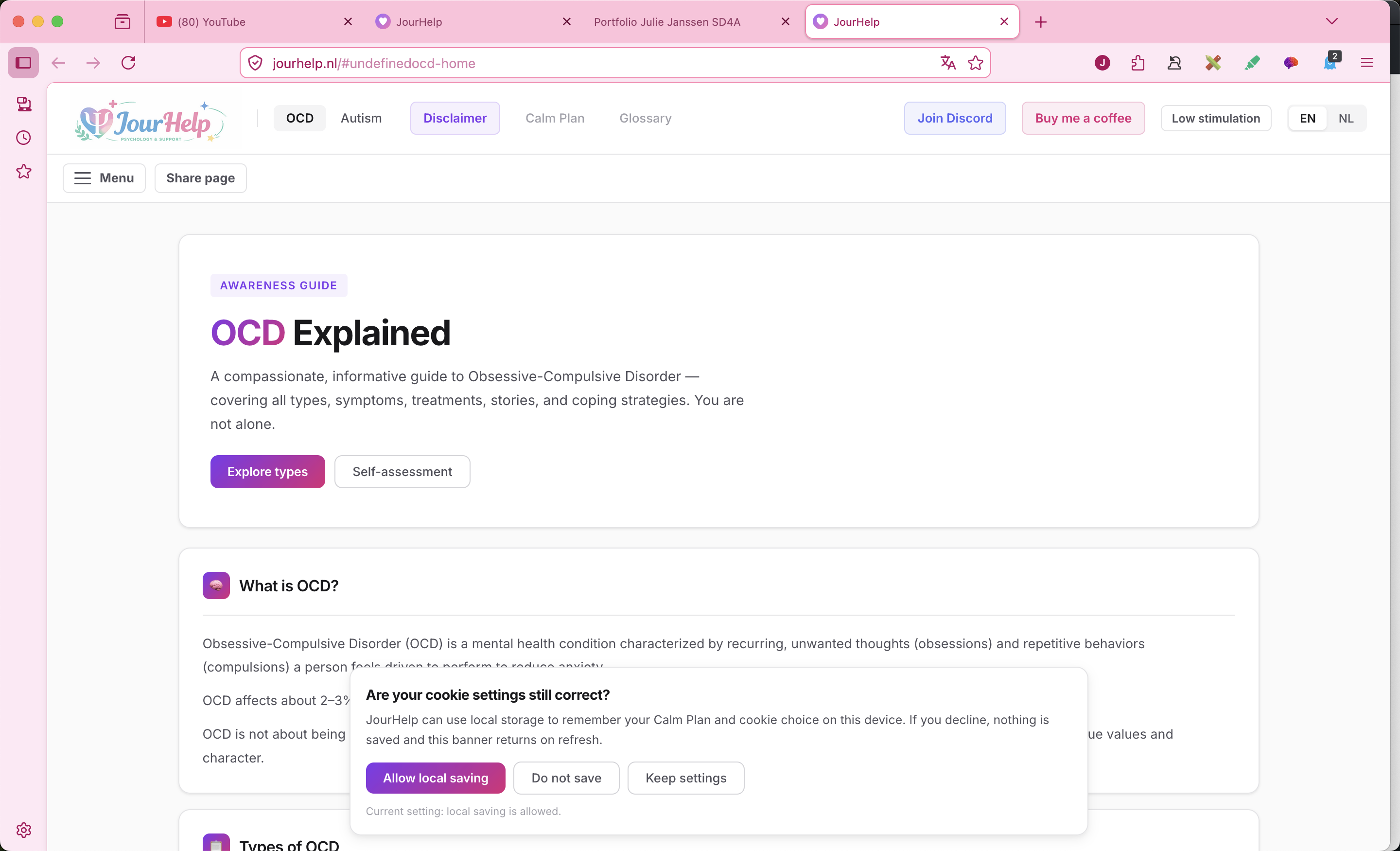Open the Self-assessment button
Viewport: 1400px width, 851px height.
[402, 471]
